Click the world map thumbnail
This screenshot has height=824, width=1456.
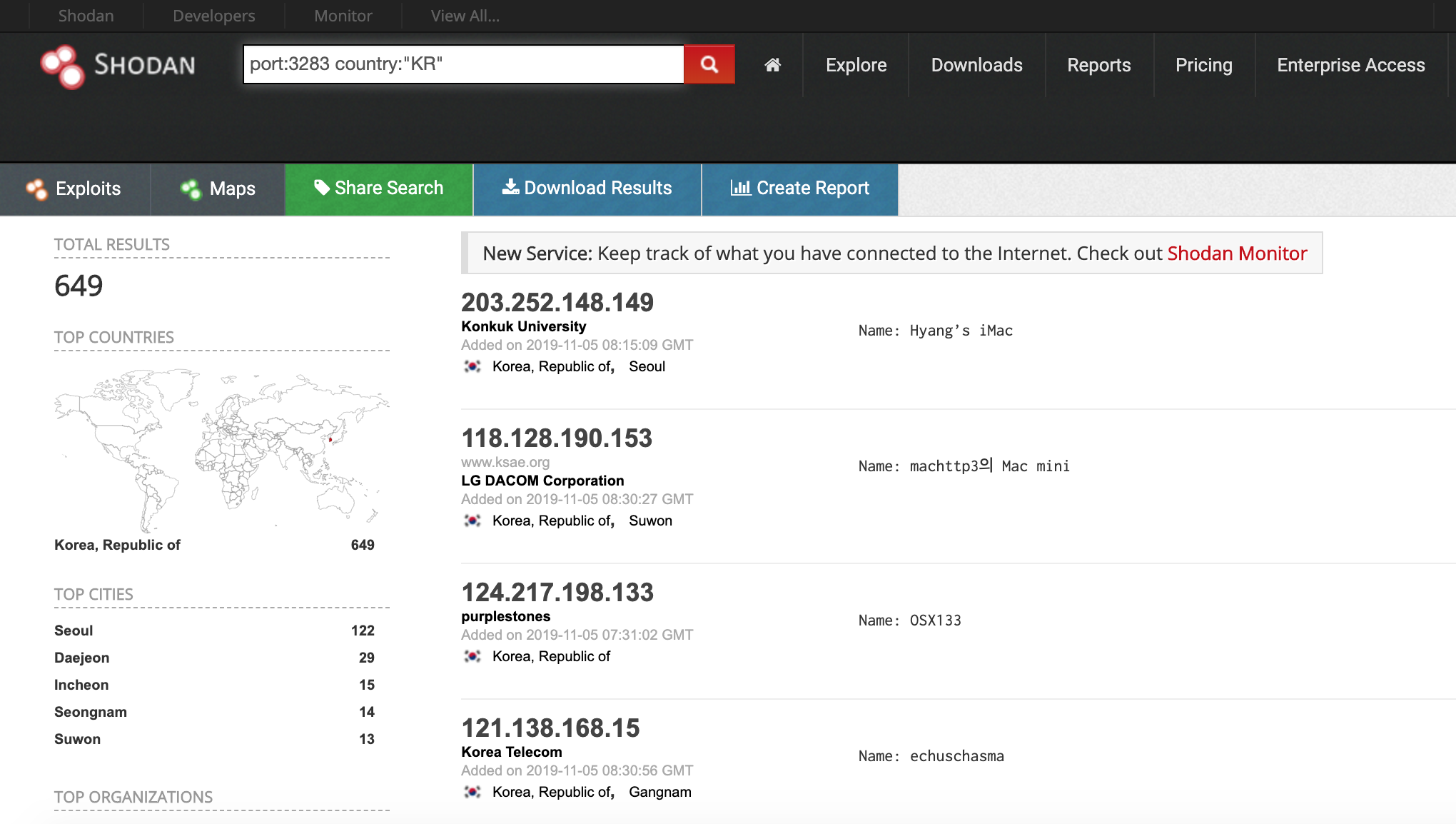pyautogui.click(x=221, y=450)
